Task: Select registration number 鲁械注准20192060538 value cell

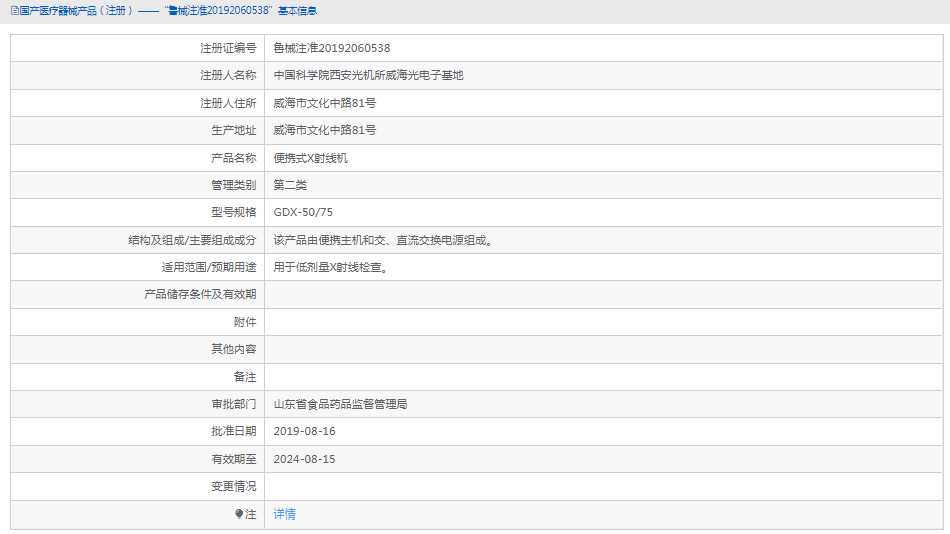Action: click(332, 48)
